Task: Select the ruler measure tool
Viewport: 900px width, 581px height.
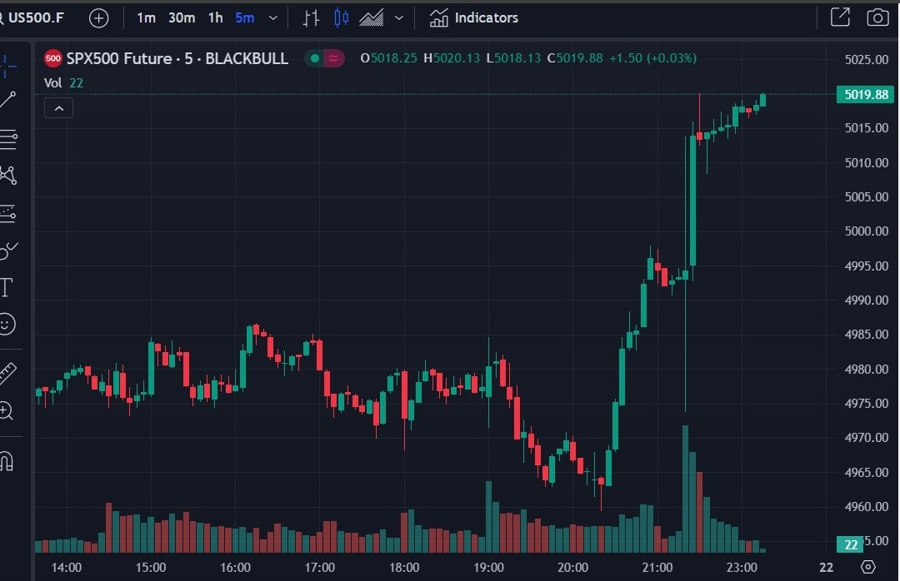Action: pyautogui.click(x=8, y=374)
